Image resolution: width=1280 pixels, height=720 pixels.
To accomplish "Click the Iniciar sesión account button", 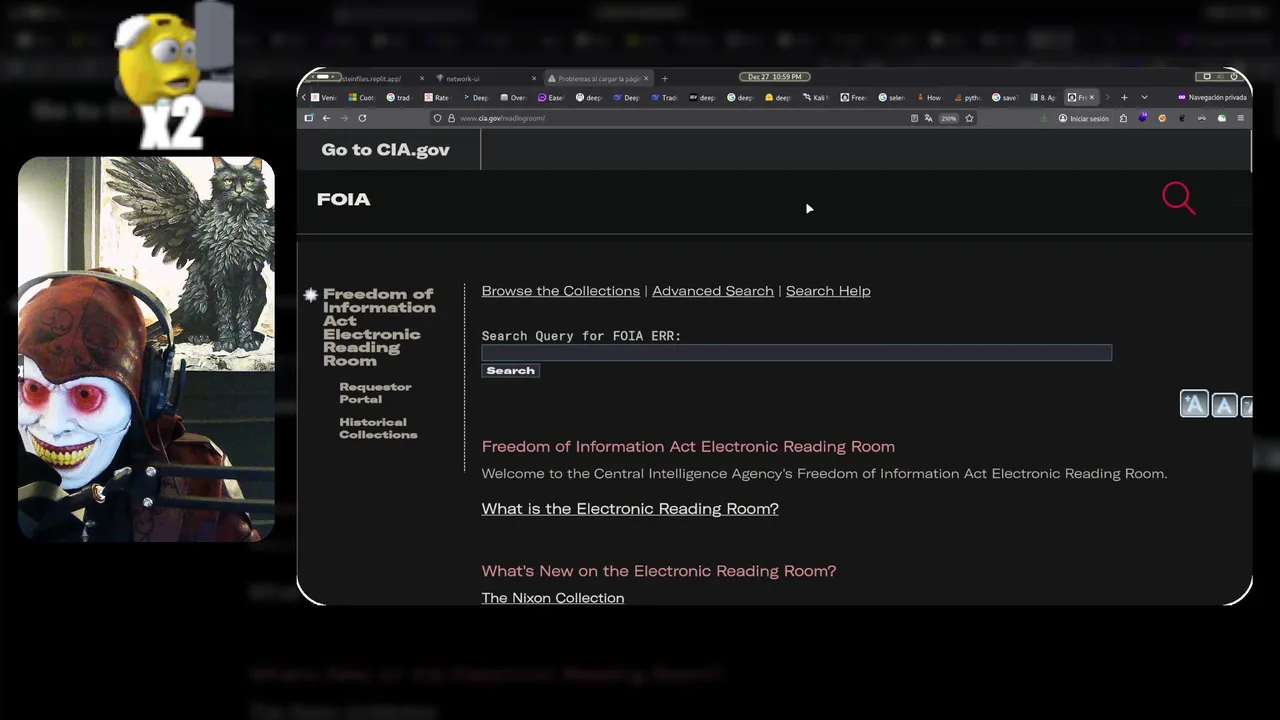I will coord(1084,118).
